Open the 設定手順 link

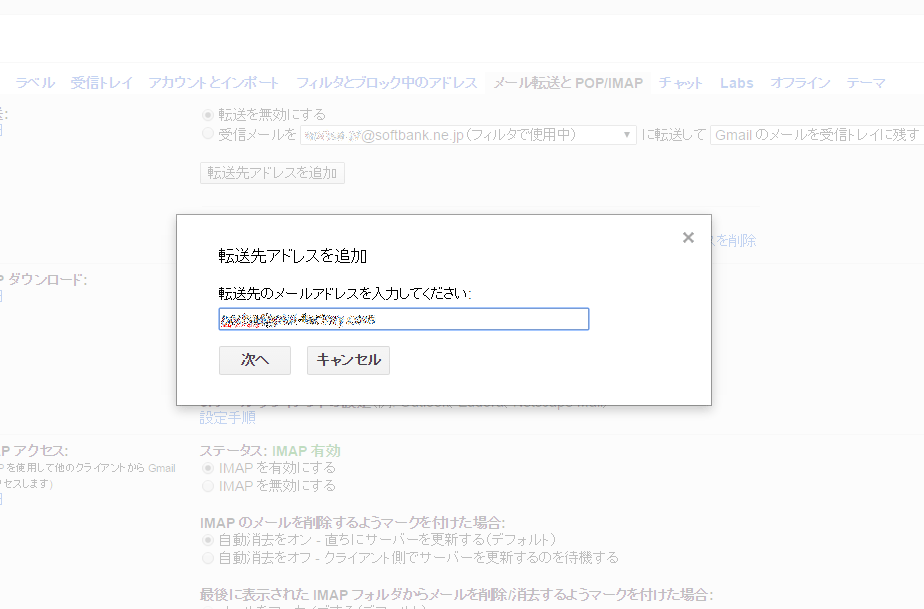(229, 417)
